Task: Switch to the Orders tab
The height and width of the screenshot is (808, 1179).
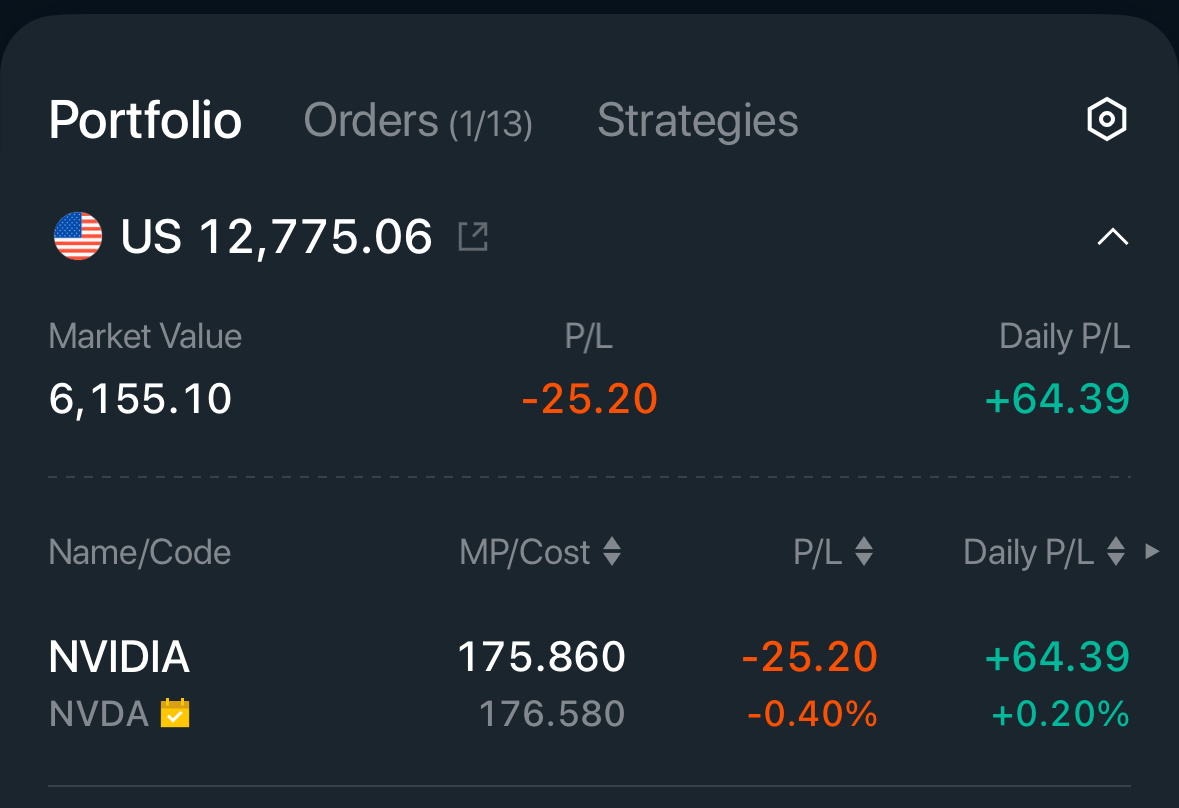Action: click(418, 120)
